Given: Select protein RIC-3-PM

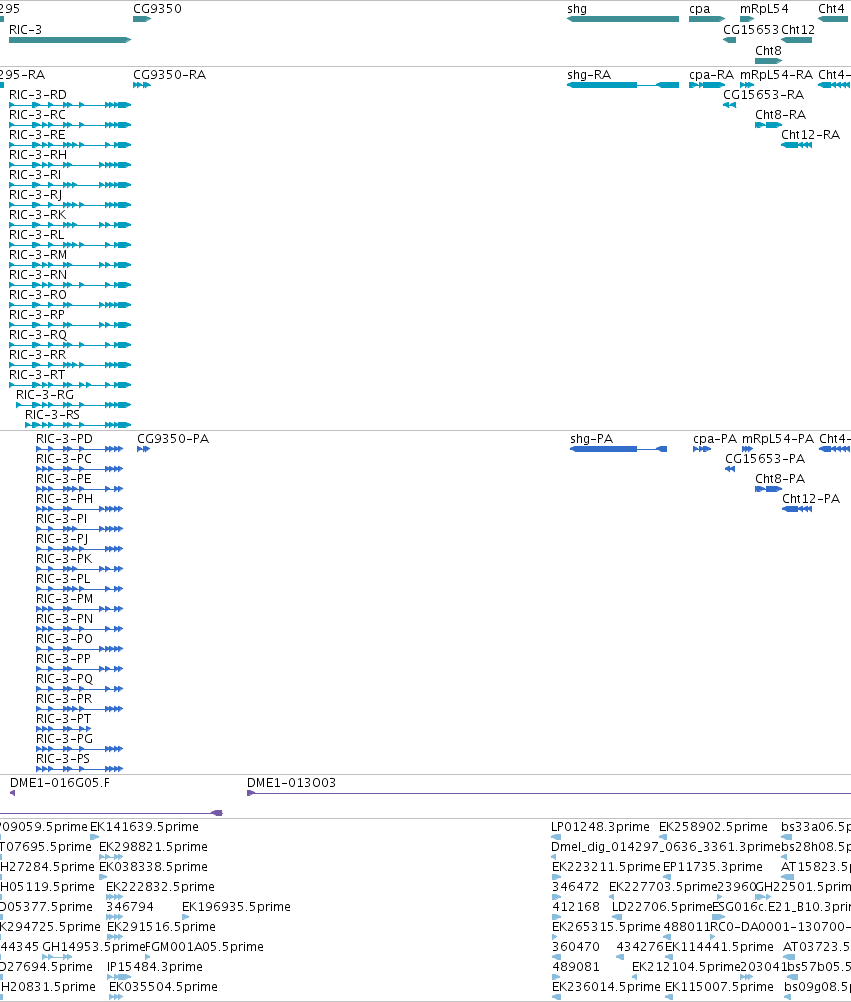Looking at the screenshot, I should click(79, 609).
